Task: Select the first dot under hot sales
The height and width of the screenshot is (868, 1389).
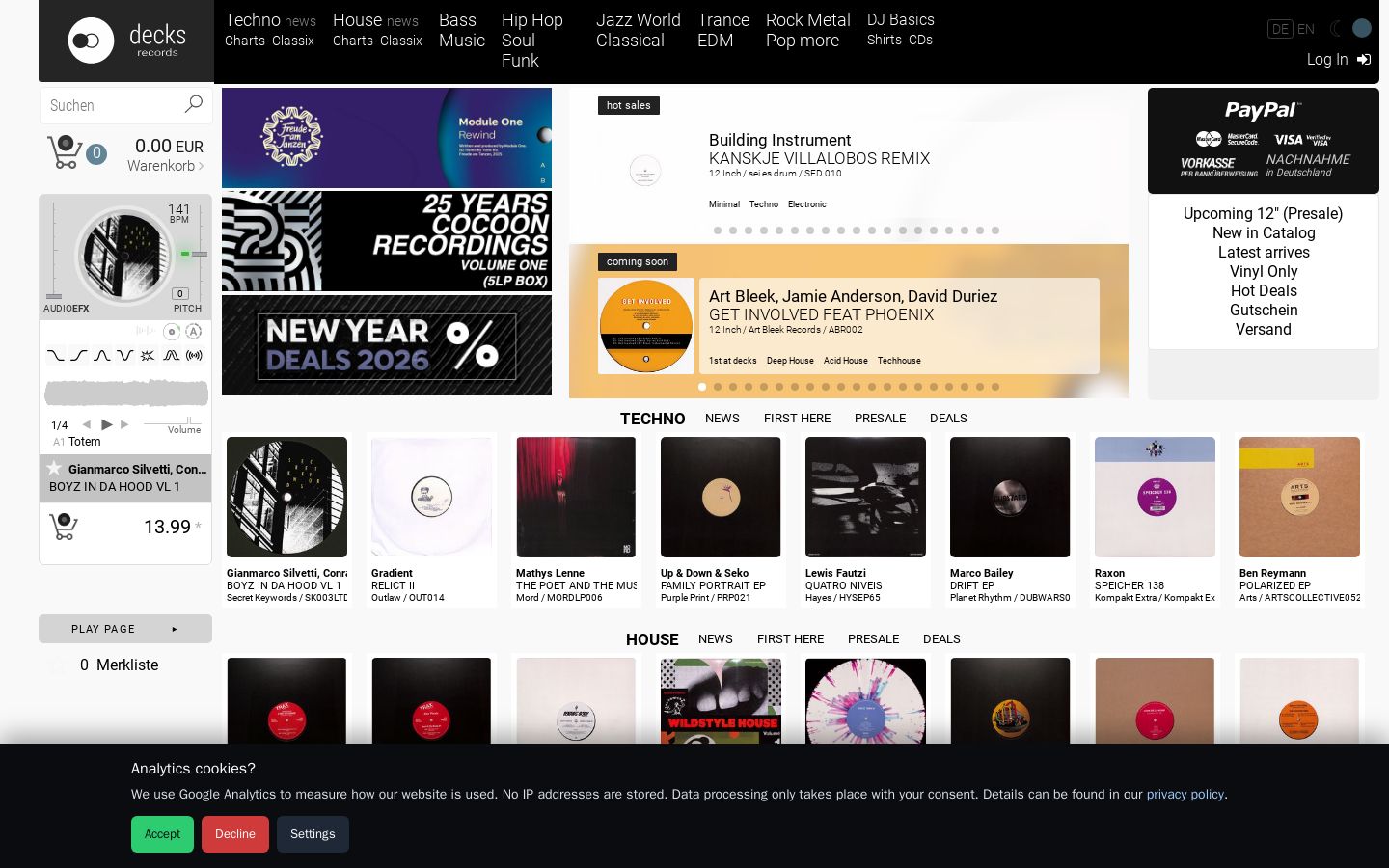Action: pos(718,231)
